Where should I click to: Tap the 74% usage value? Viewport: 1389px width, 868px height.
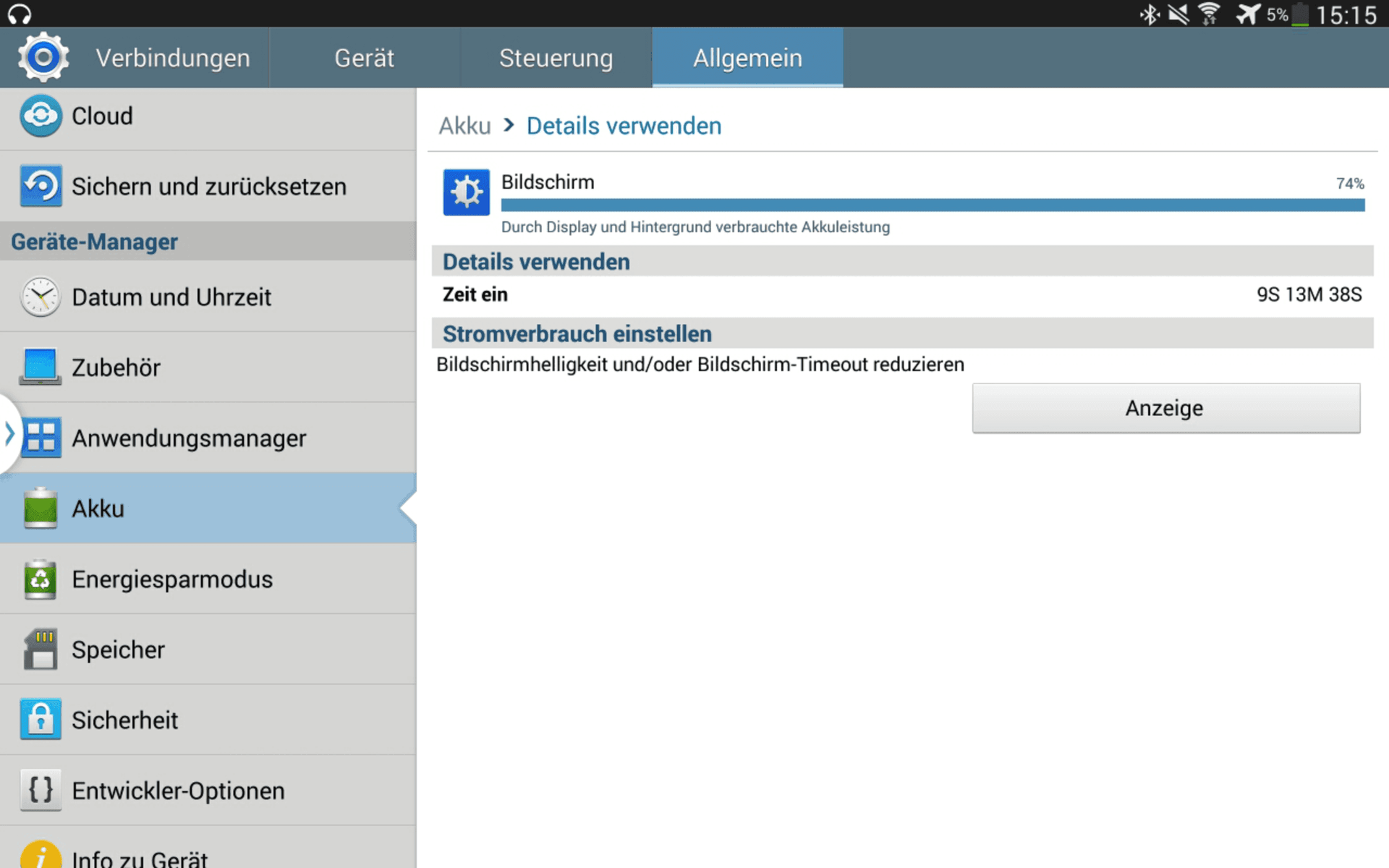(x=1350, y=184)
